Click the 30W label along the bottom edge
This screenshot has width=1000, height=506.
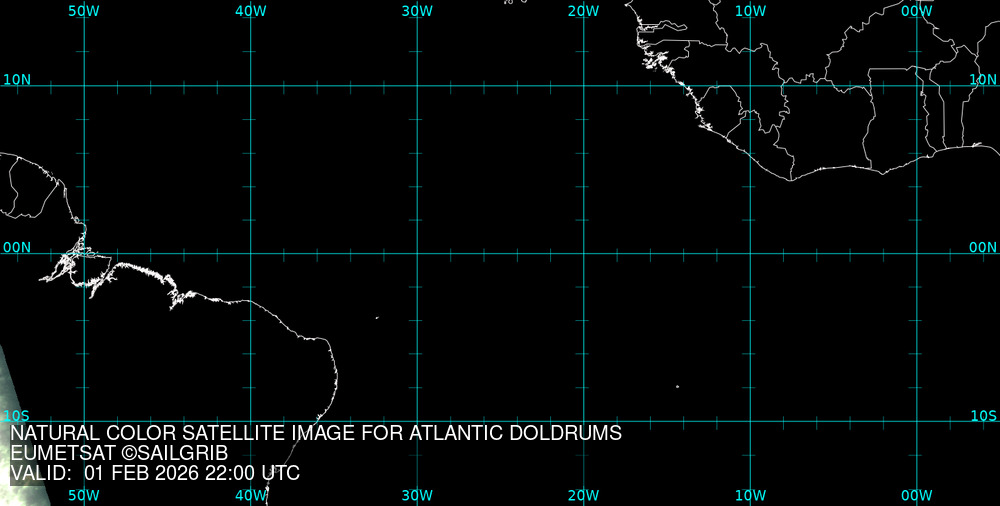[x=417, y=495]
